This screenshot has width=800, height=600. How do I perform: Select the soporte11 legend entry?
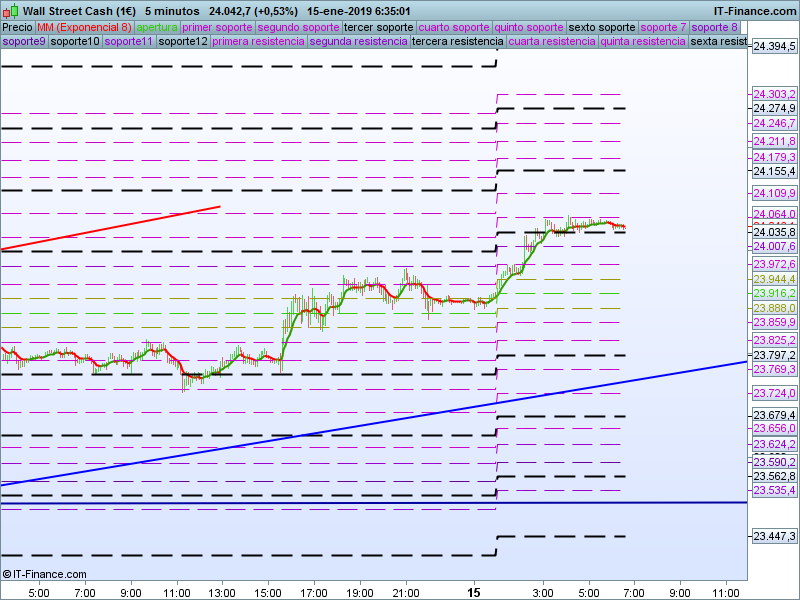[x=129, y=41]
